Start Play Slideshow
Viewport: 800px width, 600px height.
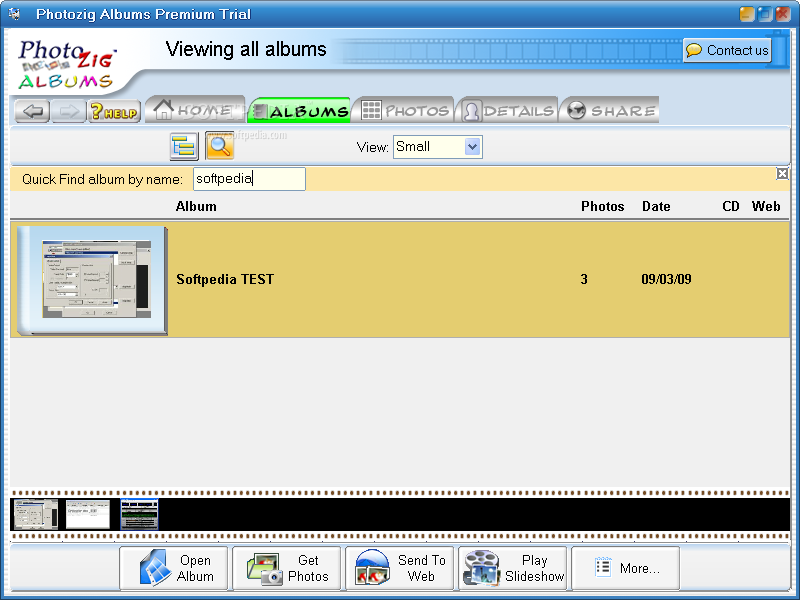(513, 568)
